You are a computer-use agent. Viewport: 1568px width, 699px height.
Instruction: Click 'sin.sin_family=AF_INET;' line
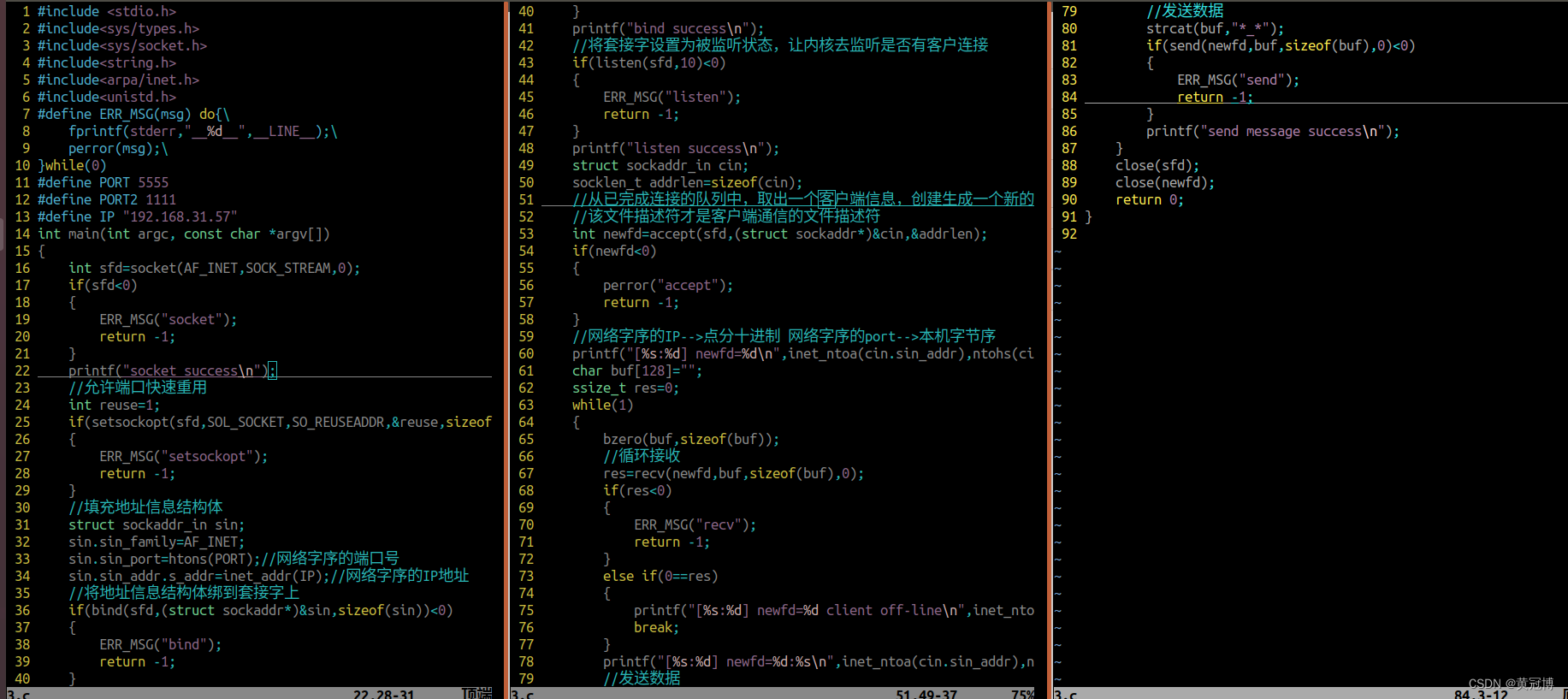tap(157, 542)
